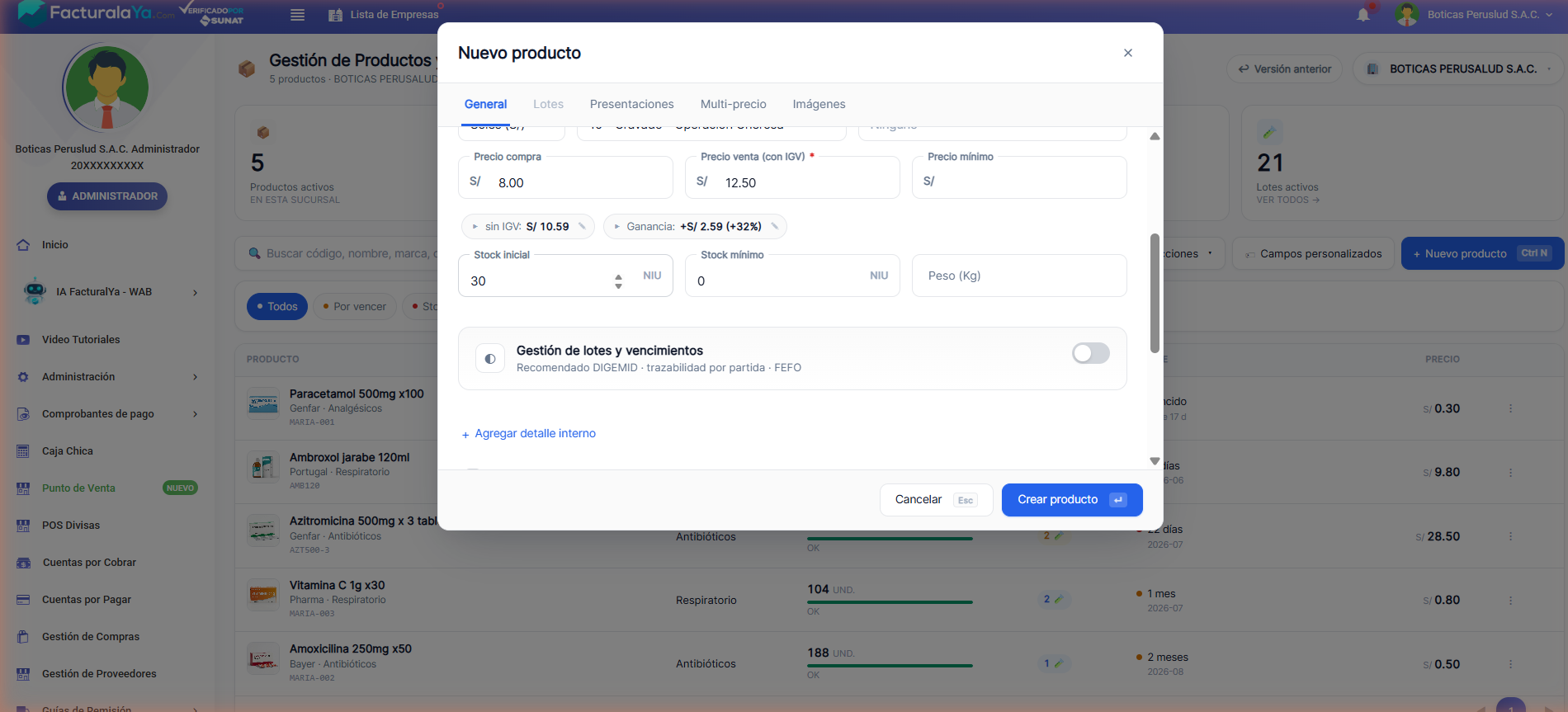Click the Precio mínimo input field
Viewport: 1568px width, 712px height.
1019,177
